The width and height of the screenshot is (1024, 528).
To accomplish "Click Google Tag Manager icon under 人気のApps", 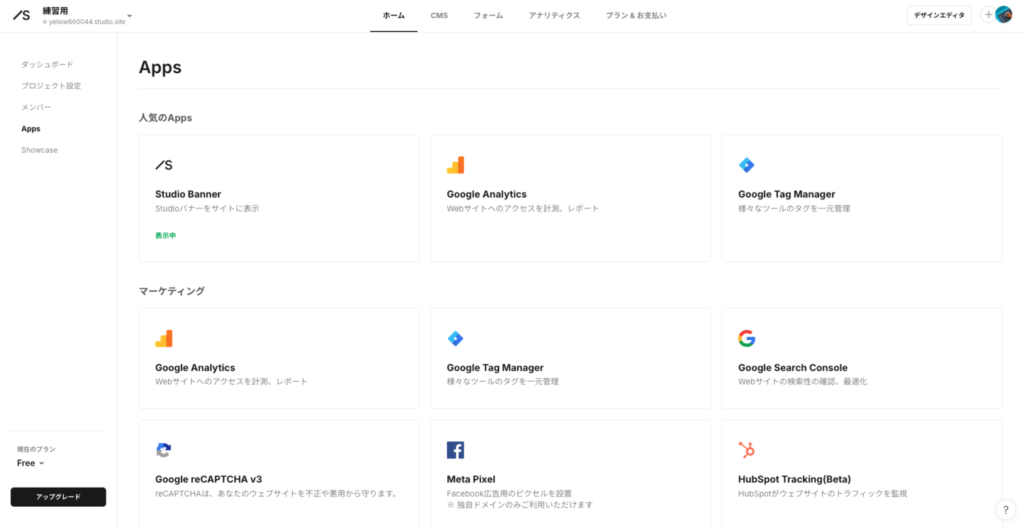I will coord(746,165).
